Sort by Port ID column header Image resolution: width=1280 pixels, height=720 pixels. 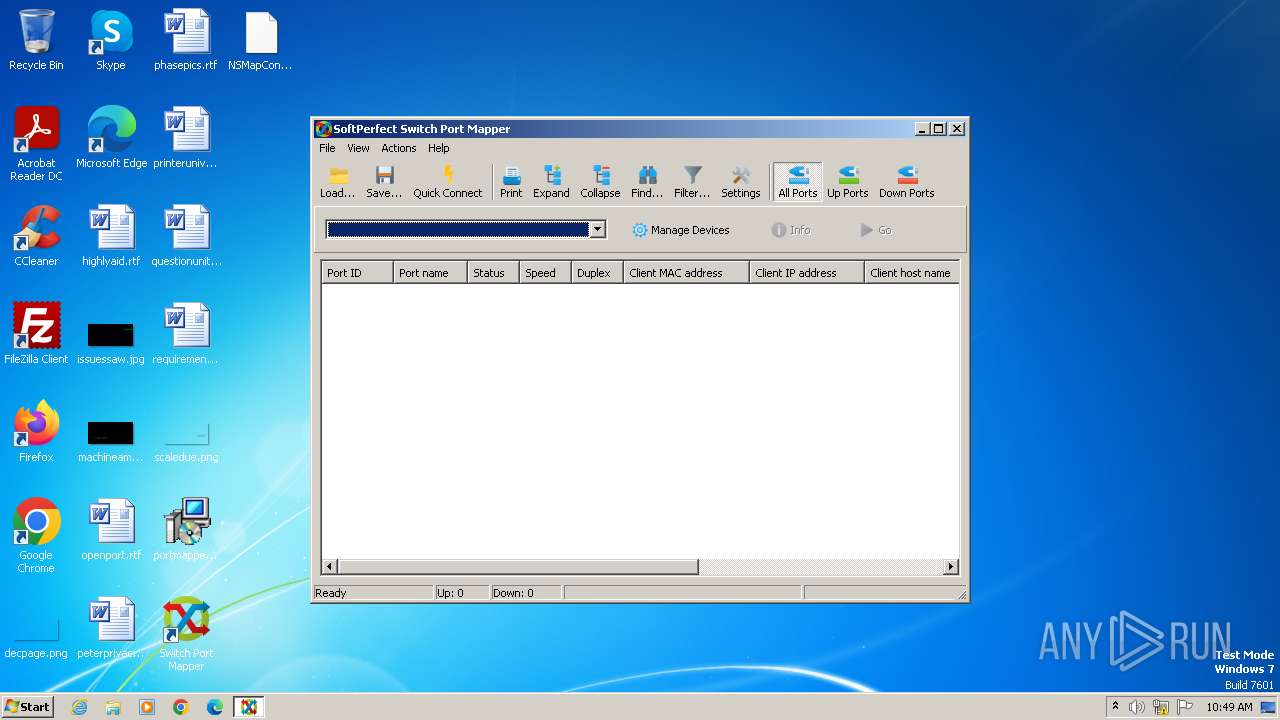357,273
